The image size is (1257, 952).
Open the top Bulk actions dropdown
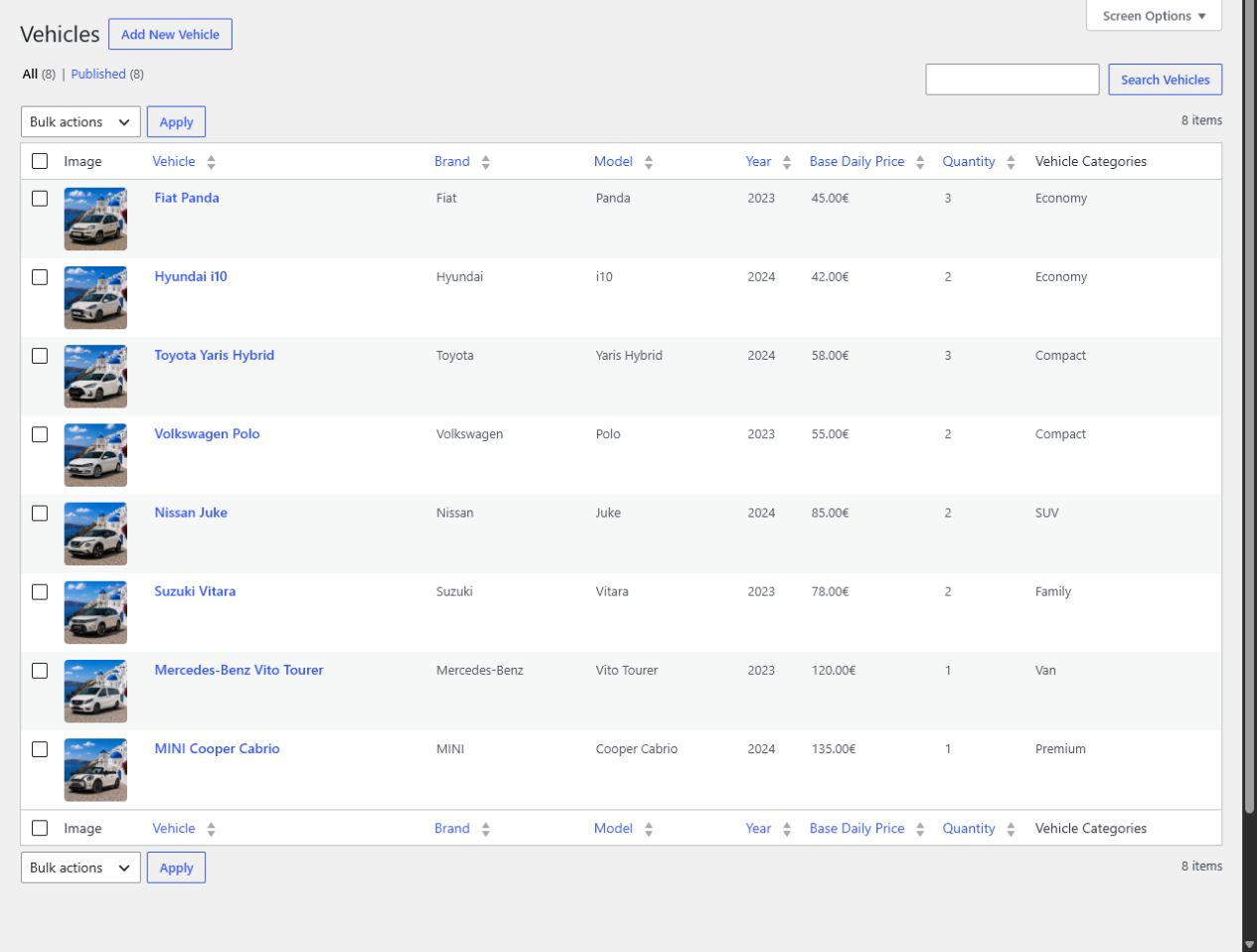pyautogui.click(x=80, y=122)
